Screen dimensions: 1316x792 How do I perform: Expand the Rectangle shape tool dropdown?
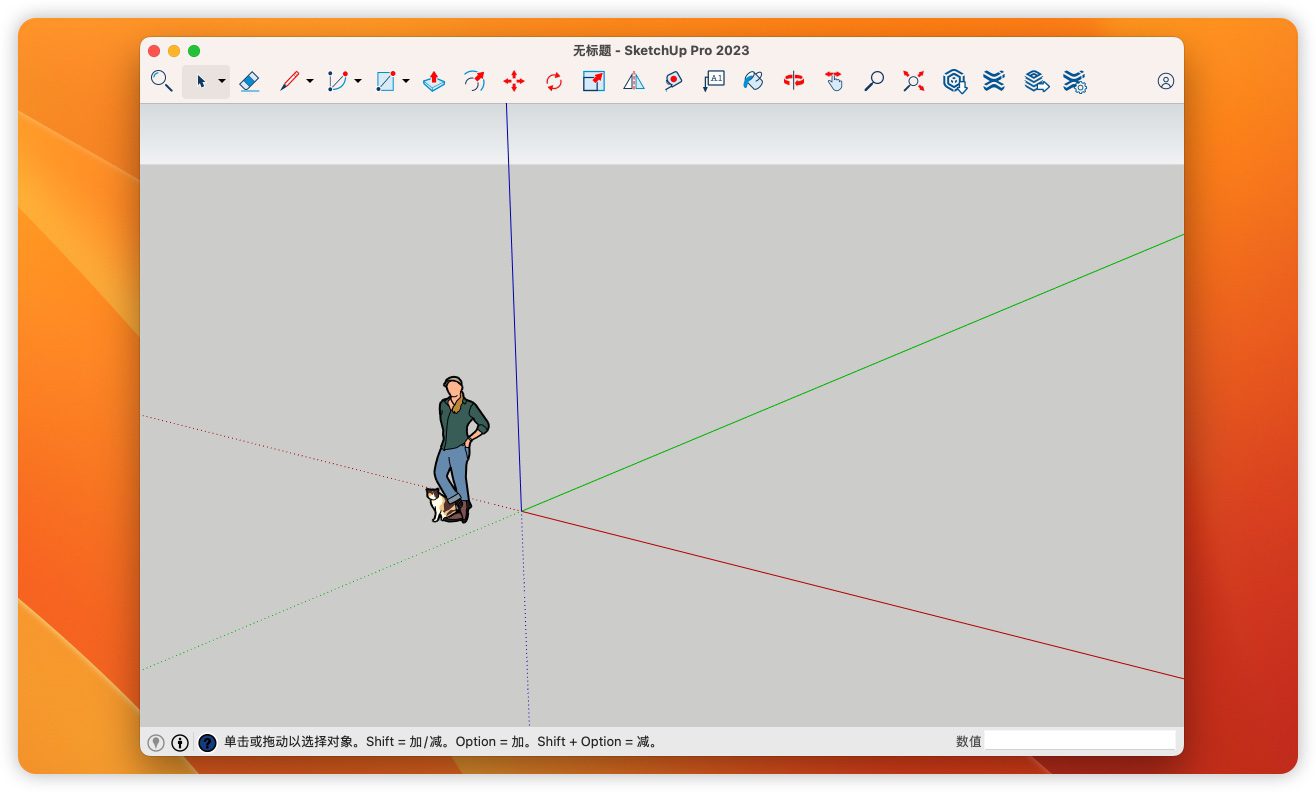point(406,82)
